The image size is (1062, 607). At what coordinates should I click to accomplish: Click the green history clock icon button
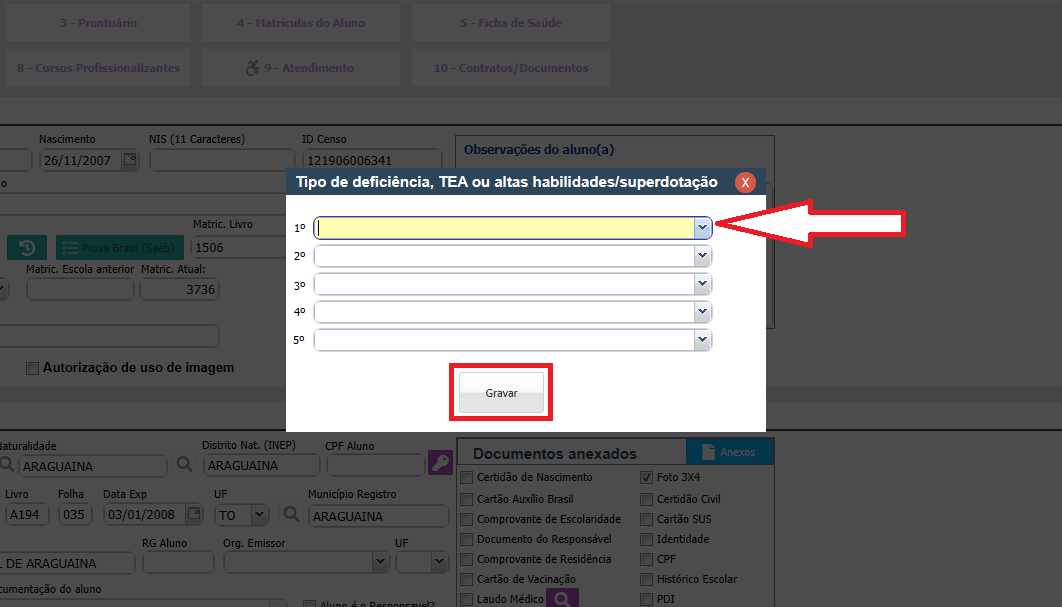(27, 247)
